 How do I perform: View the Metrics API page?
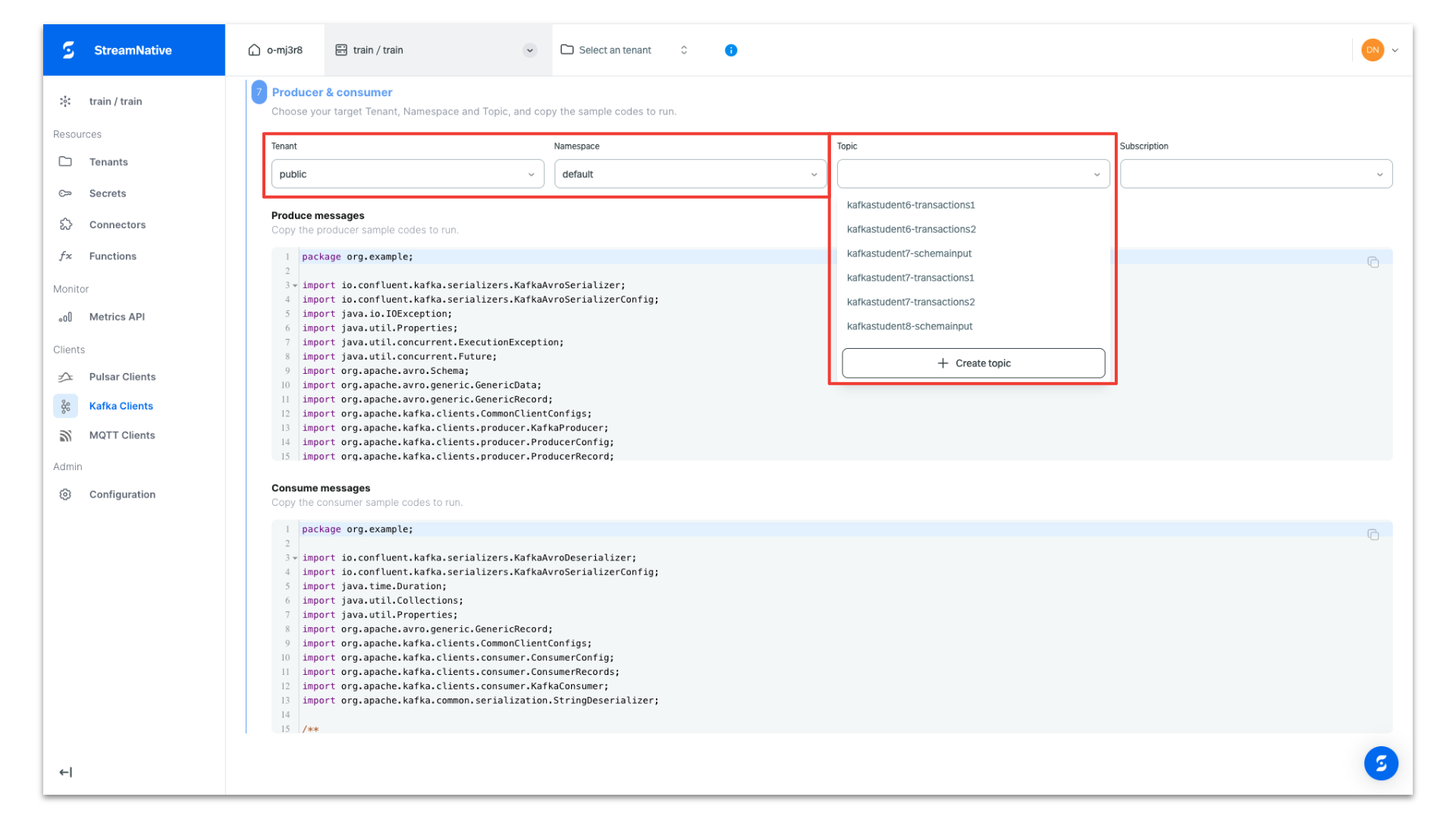(x=117, y=317)
